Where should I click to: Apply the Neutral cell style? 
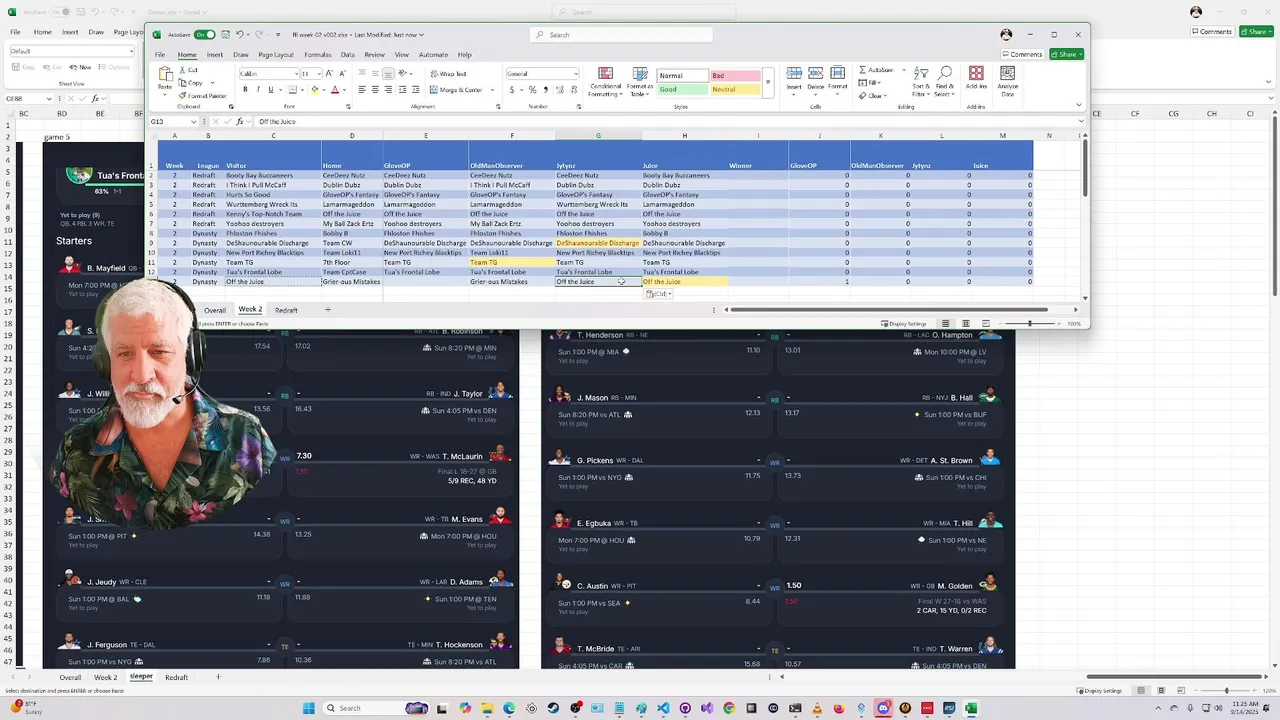(x=734, y=89)
